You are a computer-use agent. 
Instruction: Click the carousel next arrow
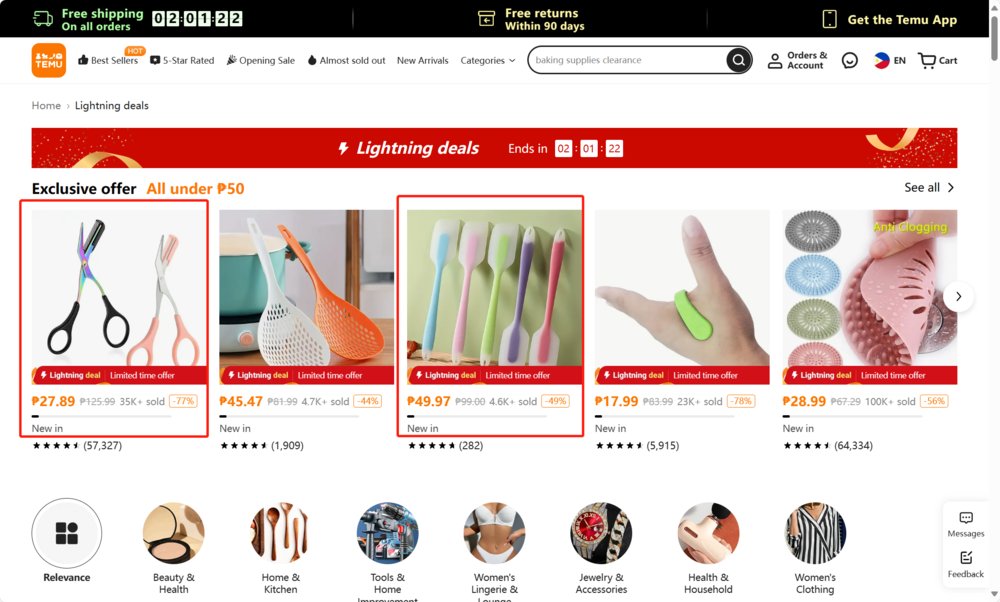coord(958,297)
